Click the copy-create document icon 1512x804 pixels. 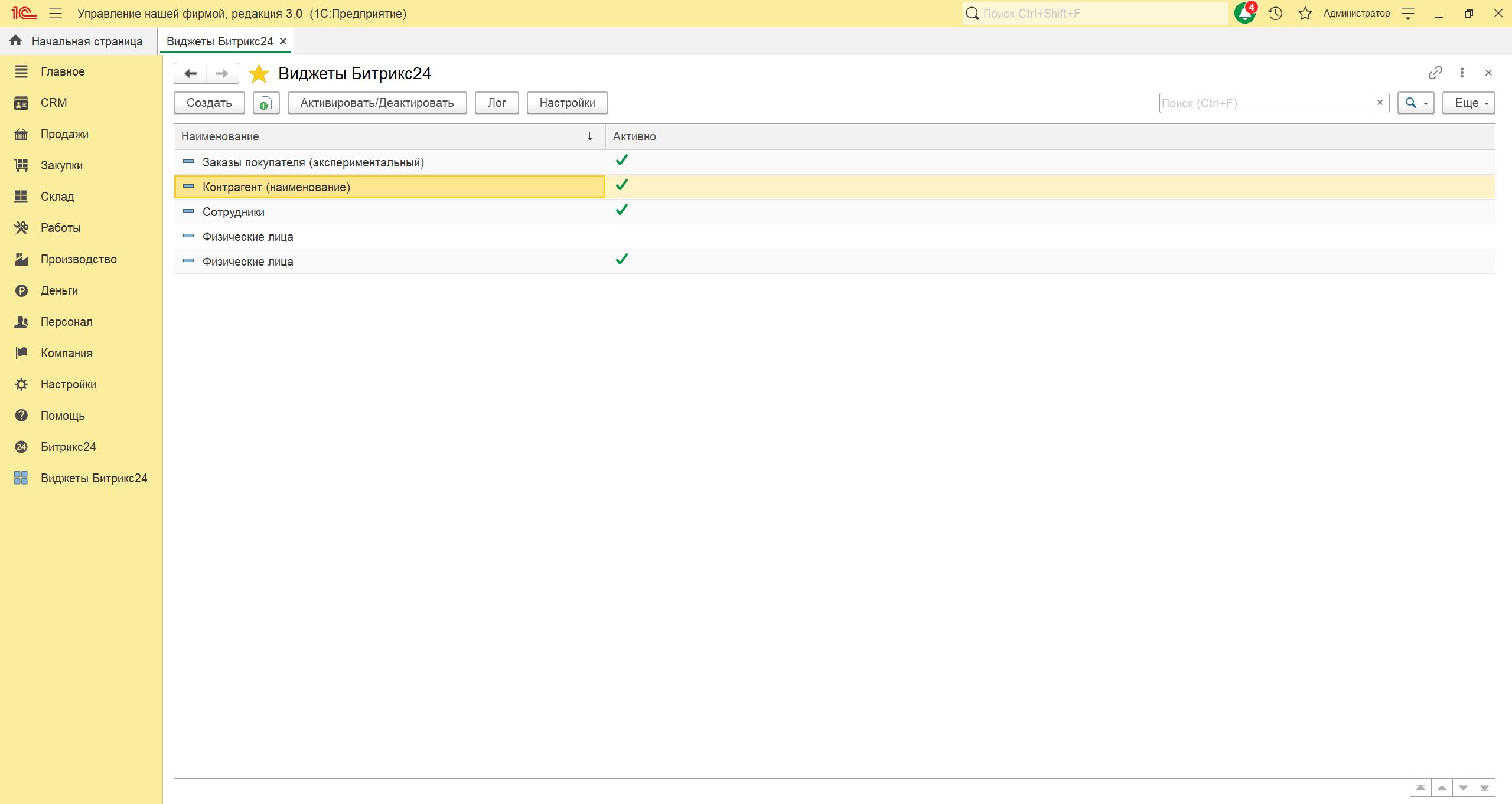click(x=266, y=103)
